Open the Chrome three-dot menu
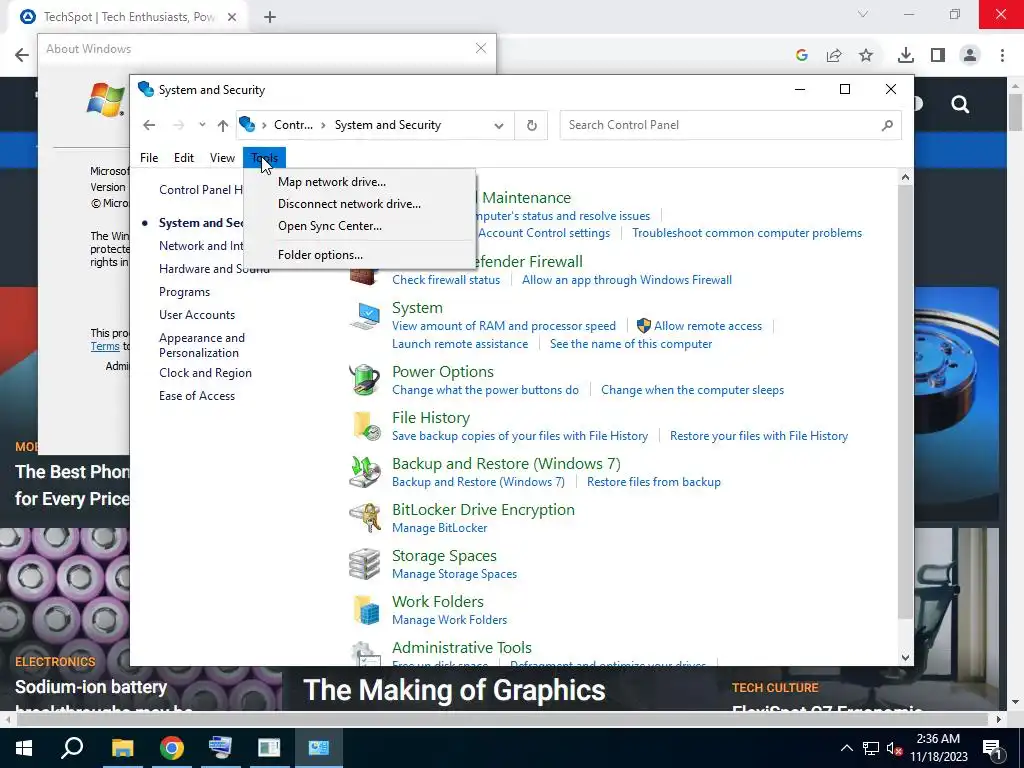 tap(1002, 55)
